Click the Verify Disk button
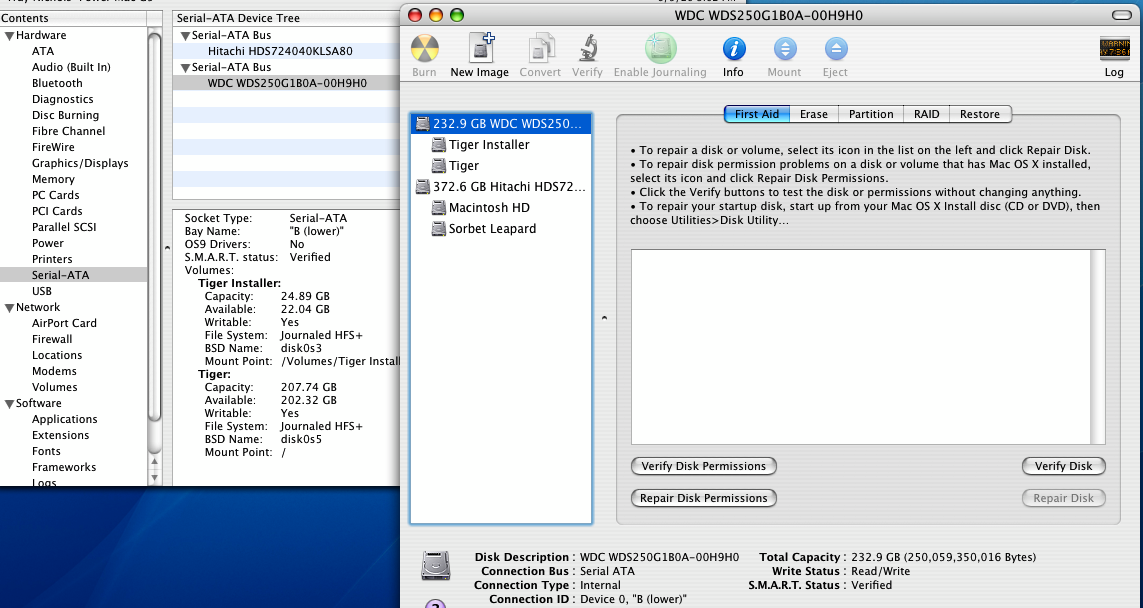 (x=1064, y=466)
